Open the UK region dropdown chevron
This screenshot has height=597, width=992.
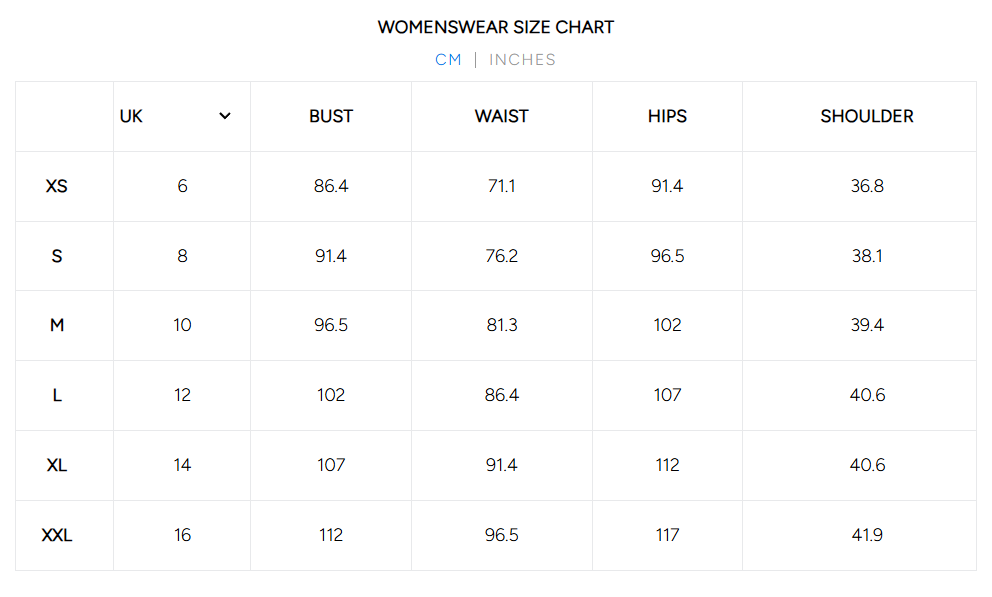[225, 116]
